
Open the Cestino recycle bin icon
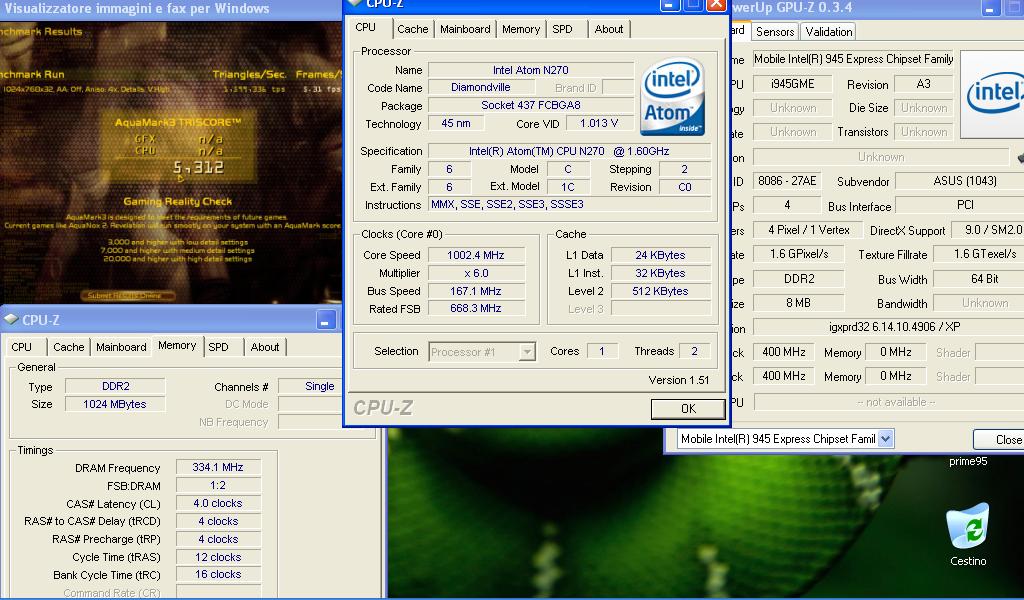pos(968,534)
